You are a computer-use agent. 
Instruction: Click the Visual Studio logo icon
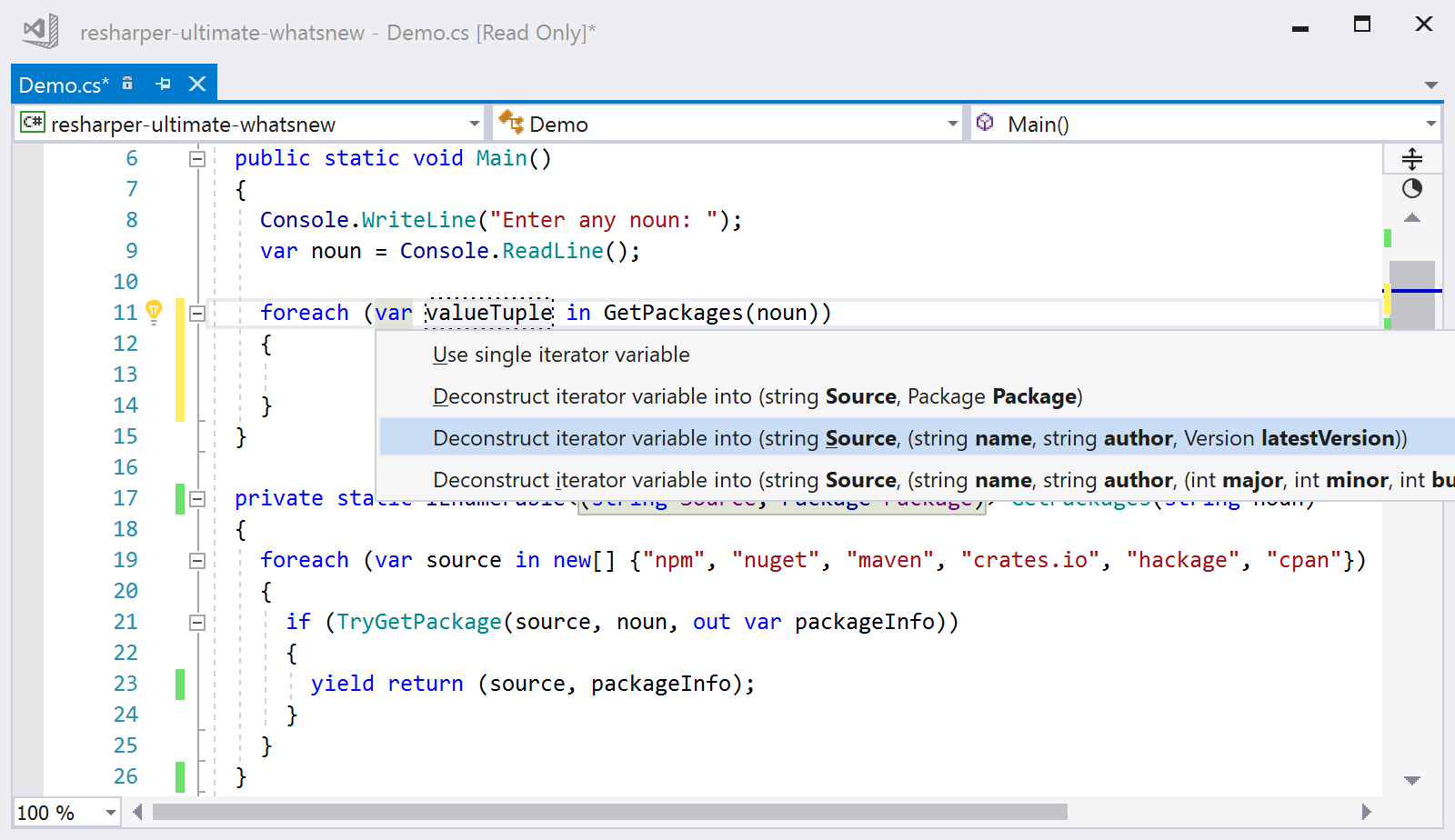coord(40,31)
